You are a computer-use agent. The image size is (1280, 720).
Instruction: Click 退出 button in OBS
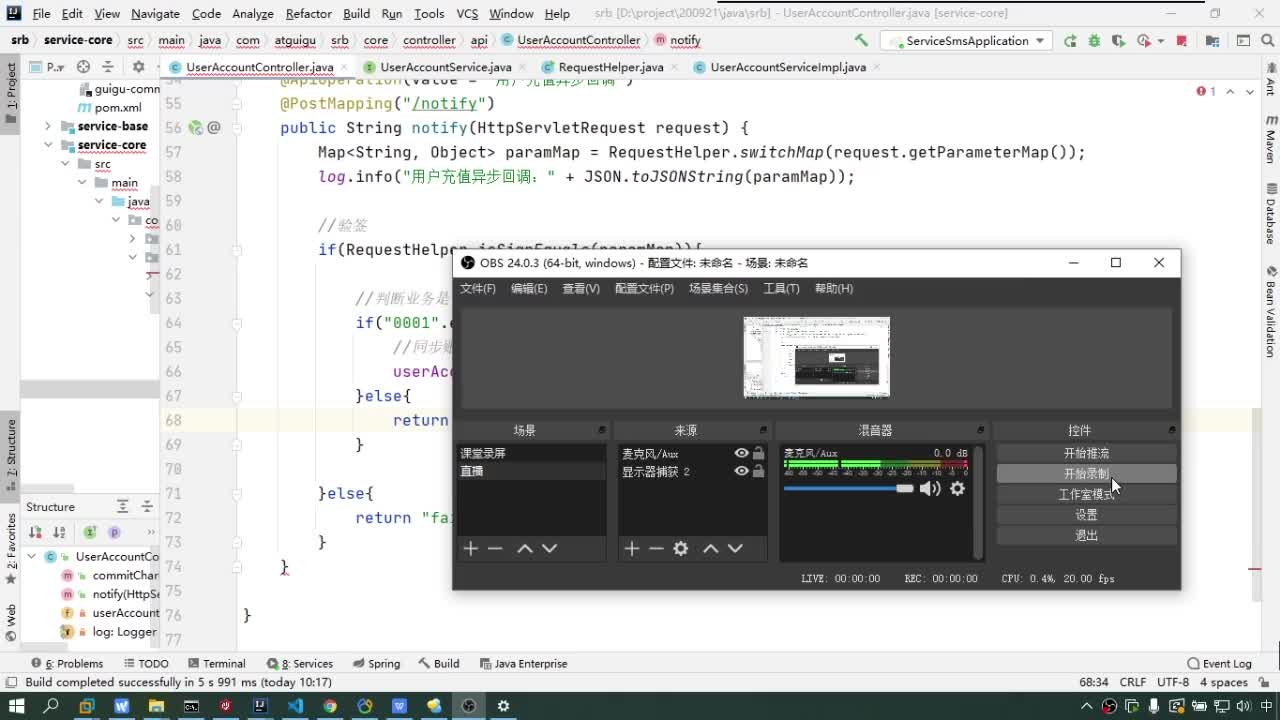(1086, 535)
